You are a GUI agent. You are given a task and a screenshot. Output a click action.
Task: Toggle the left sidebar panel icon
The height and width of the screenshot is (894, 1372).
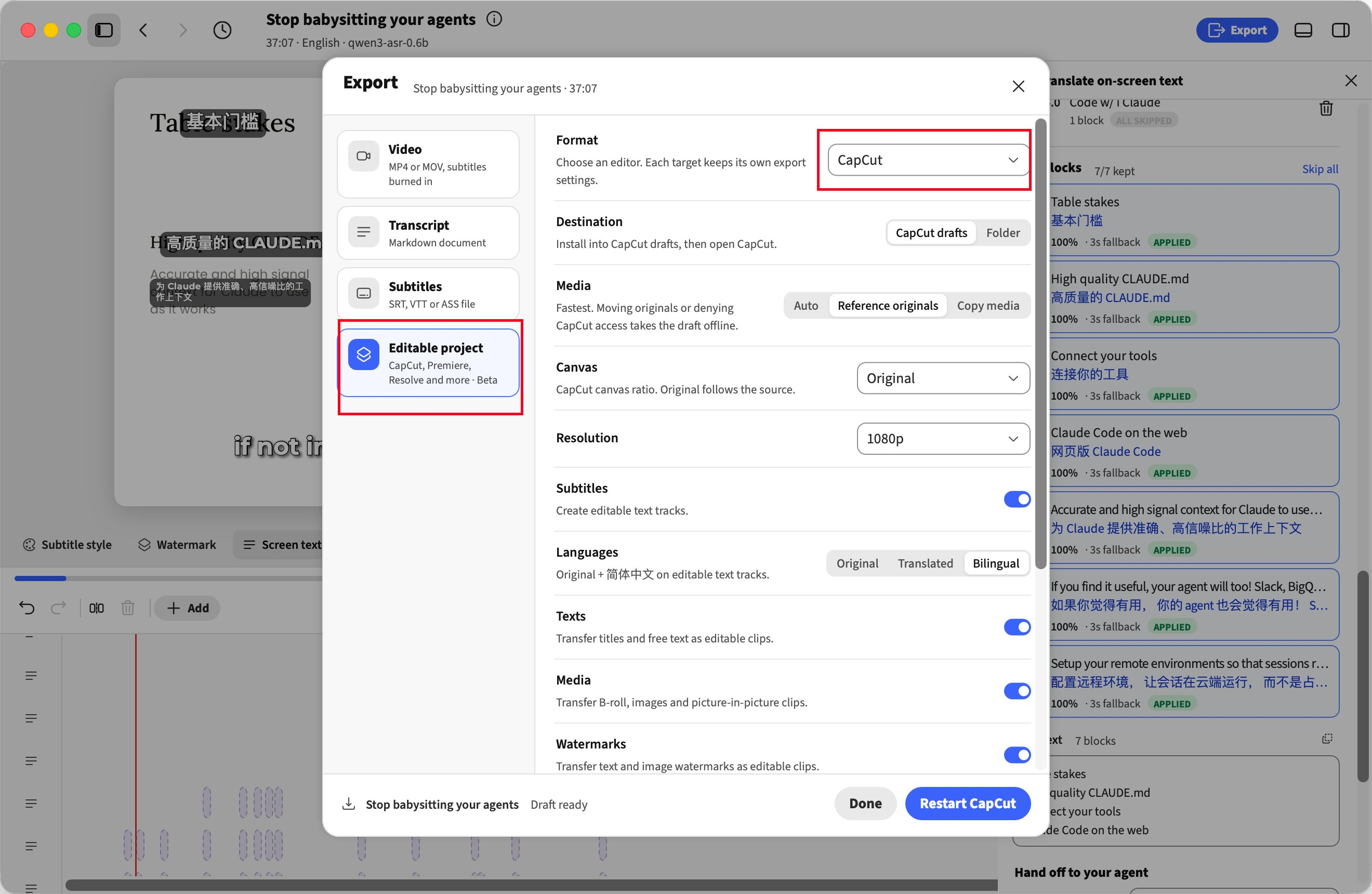(104, 30)
